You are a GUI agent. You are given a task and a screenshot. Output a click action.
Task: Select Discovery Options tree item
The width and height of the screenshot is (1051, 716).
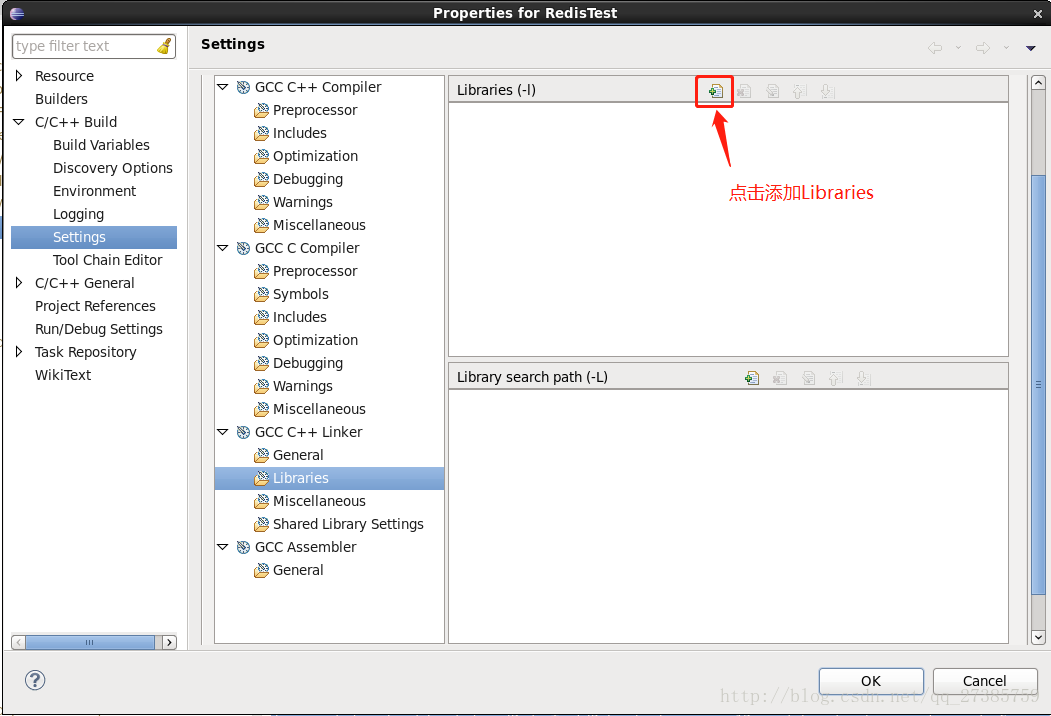point(113,168)
